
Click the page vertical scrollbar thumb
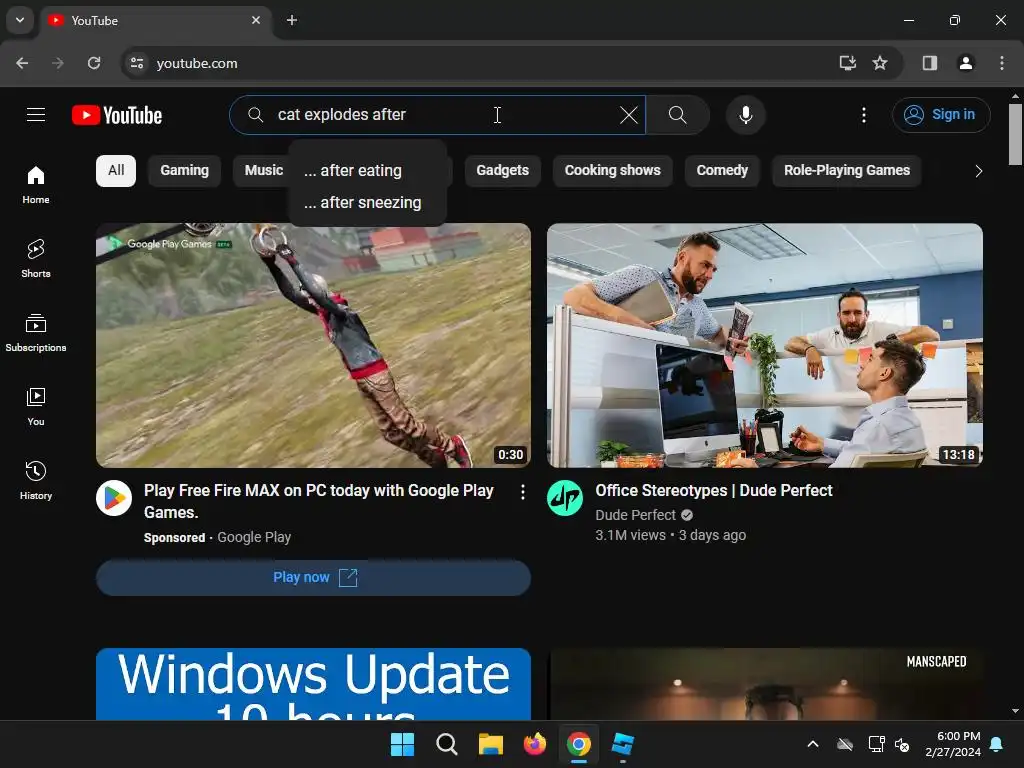[1015, 135]
